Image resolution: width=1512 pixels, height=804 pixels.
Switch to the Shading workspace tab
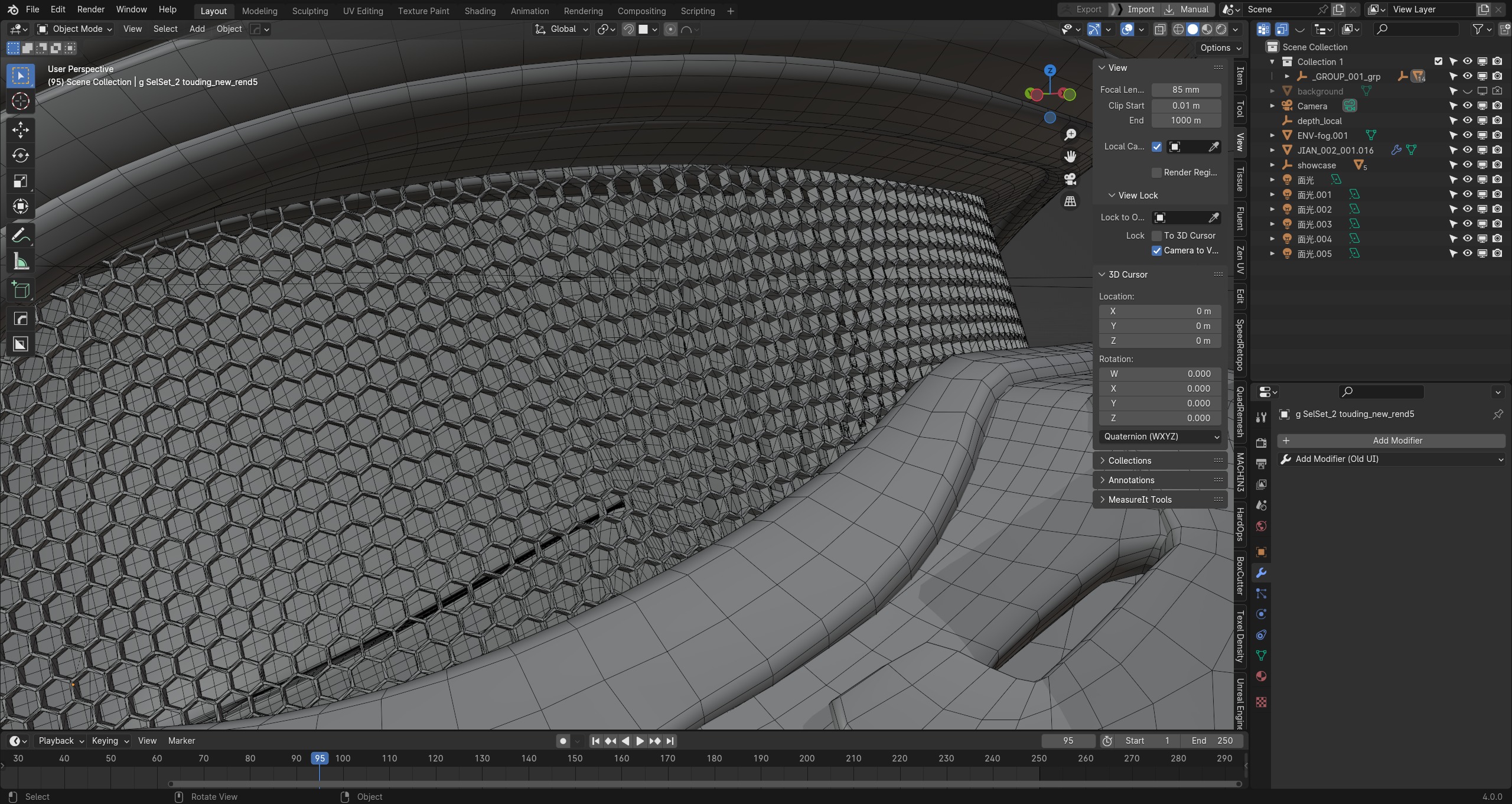(480, 11)
